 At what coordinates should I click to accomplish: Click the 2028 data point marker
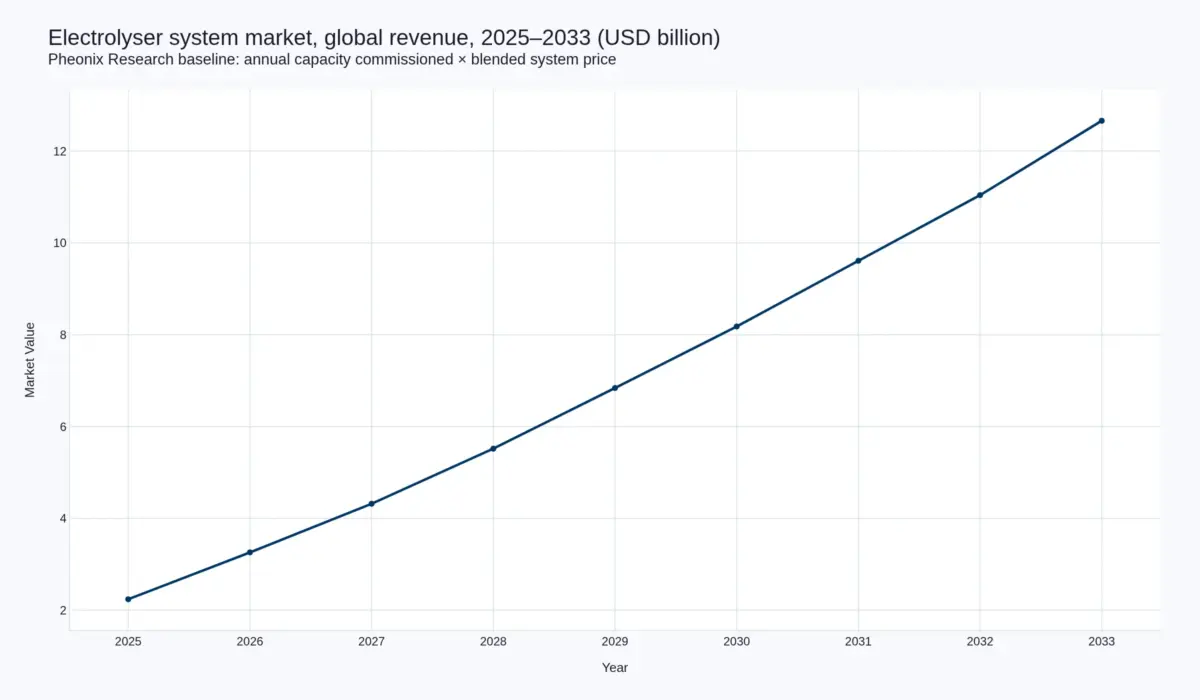(x=493, y=448)
